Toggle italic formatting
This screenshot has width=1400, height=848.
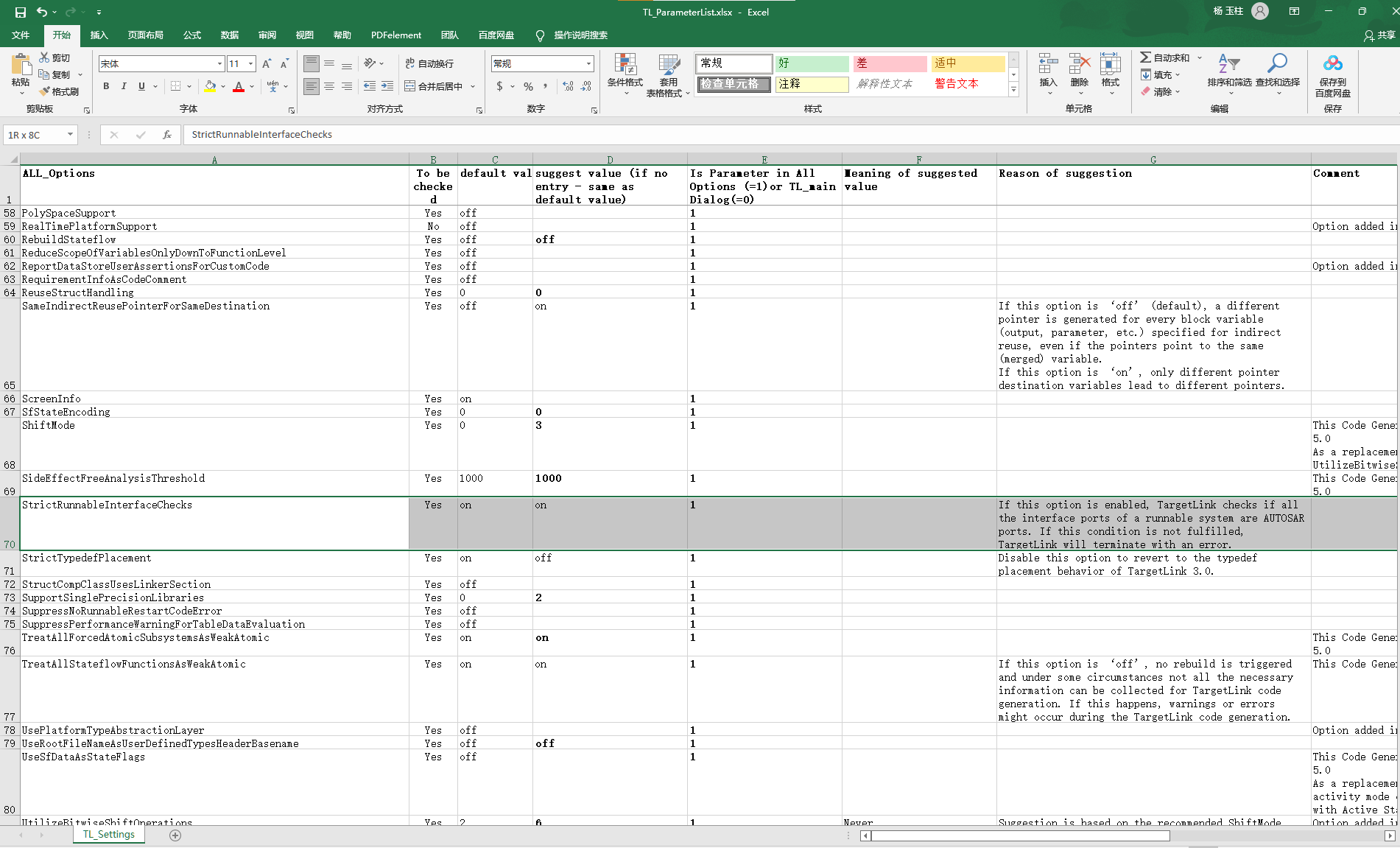(x=123, y=86)
